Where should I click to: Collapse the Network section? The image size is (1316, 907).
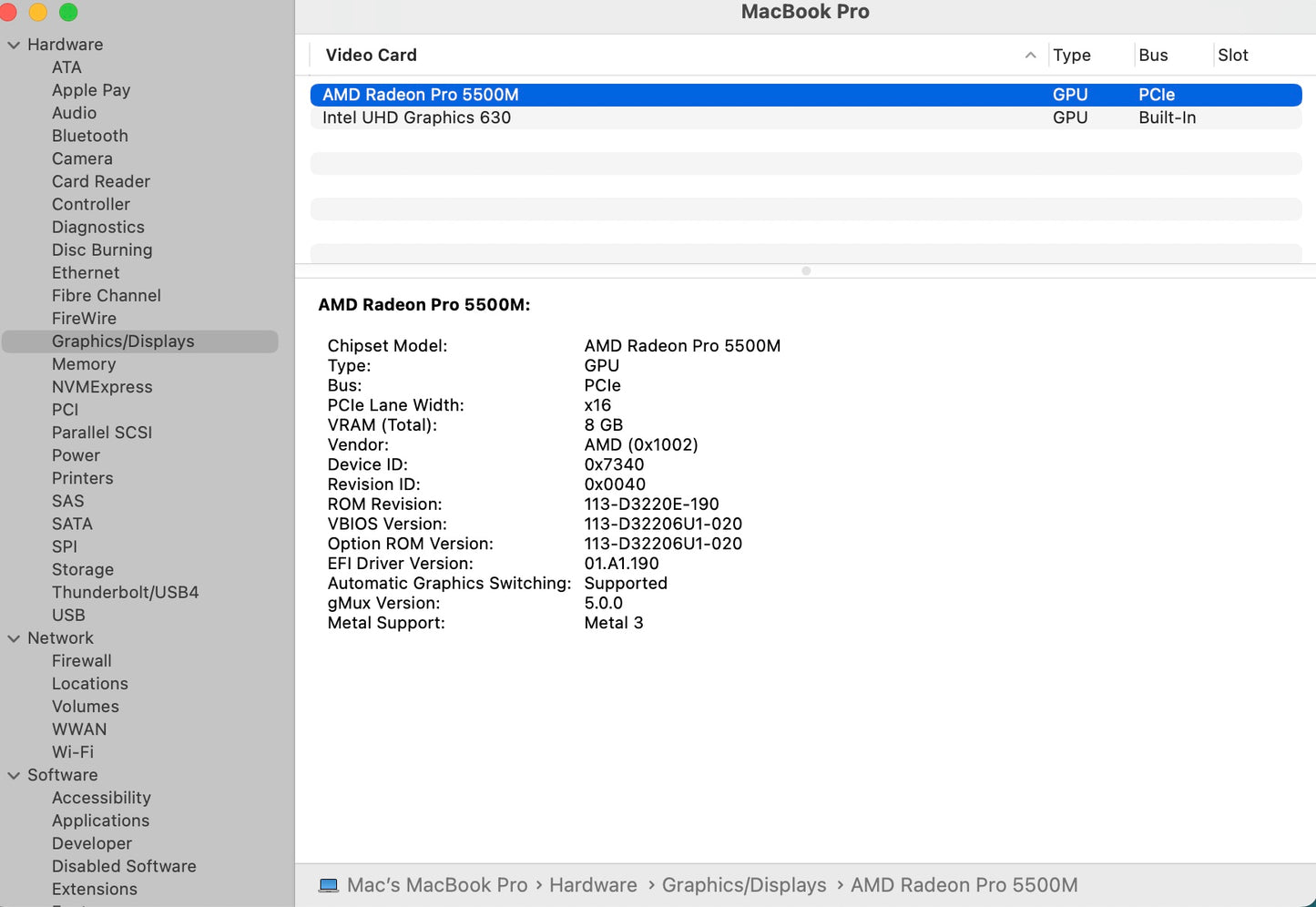point(13,637)
